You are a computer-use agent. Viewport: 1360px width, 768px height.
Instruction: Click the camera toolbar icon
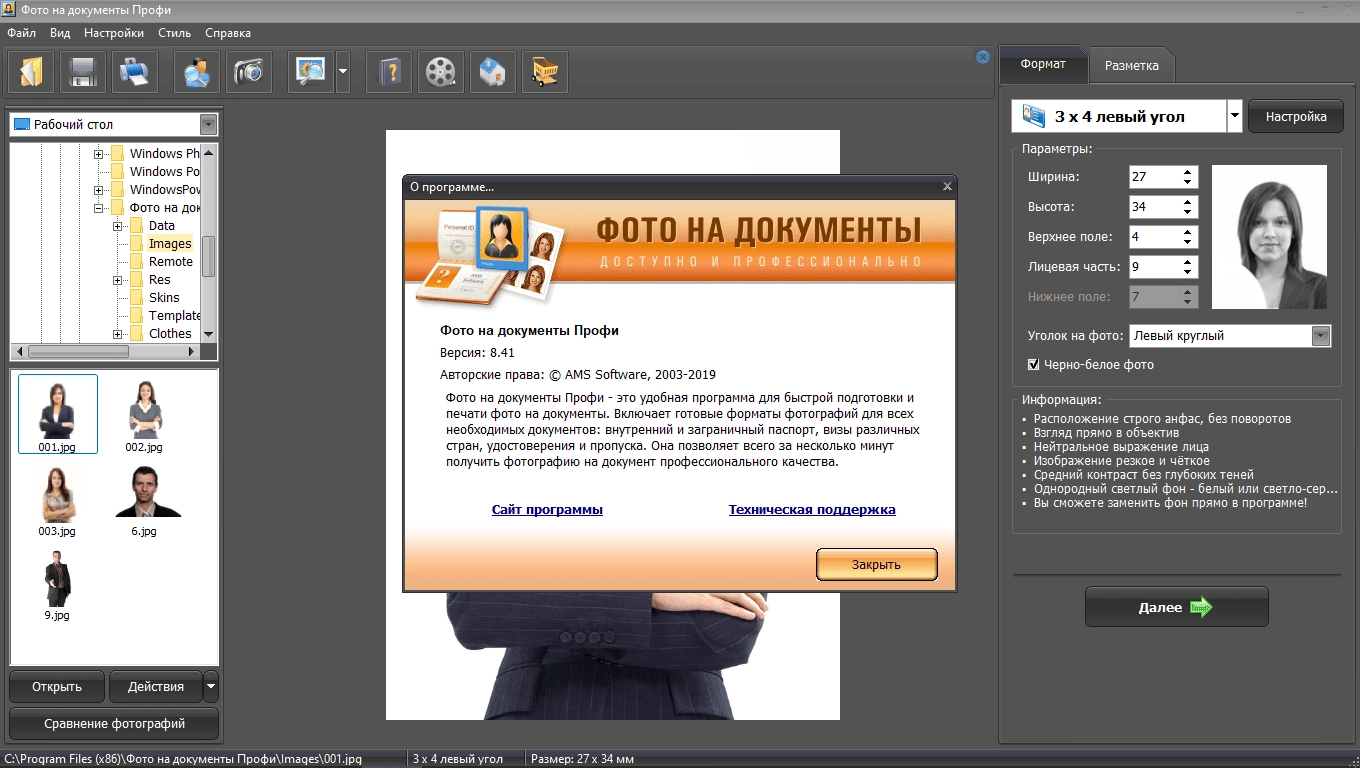coord(249,71)
